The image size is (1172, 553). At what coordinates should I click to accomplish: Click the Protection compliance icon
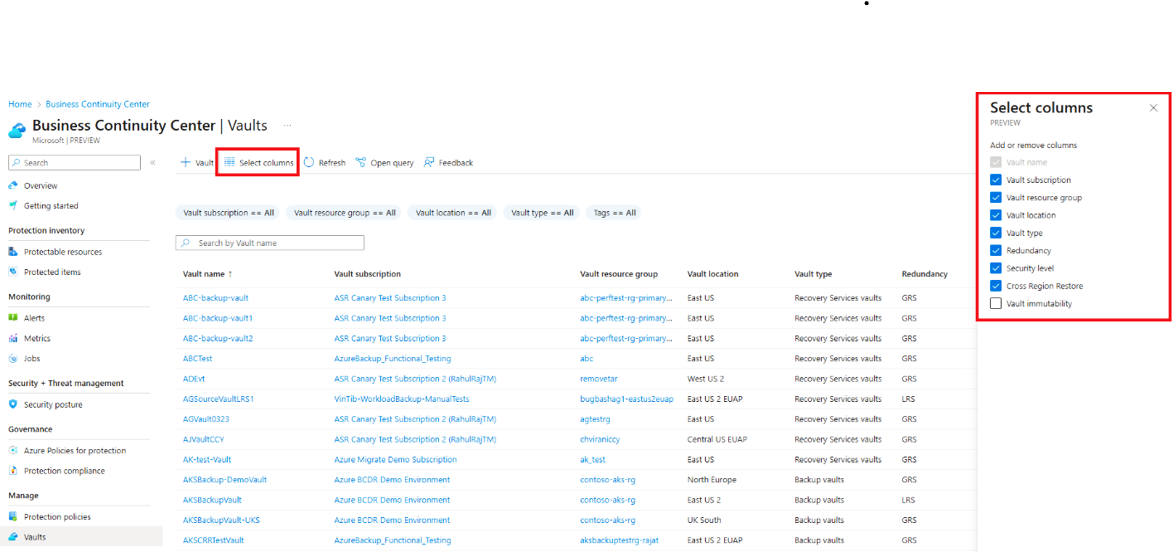click(x=13, y=471)
